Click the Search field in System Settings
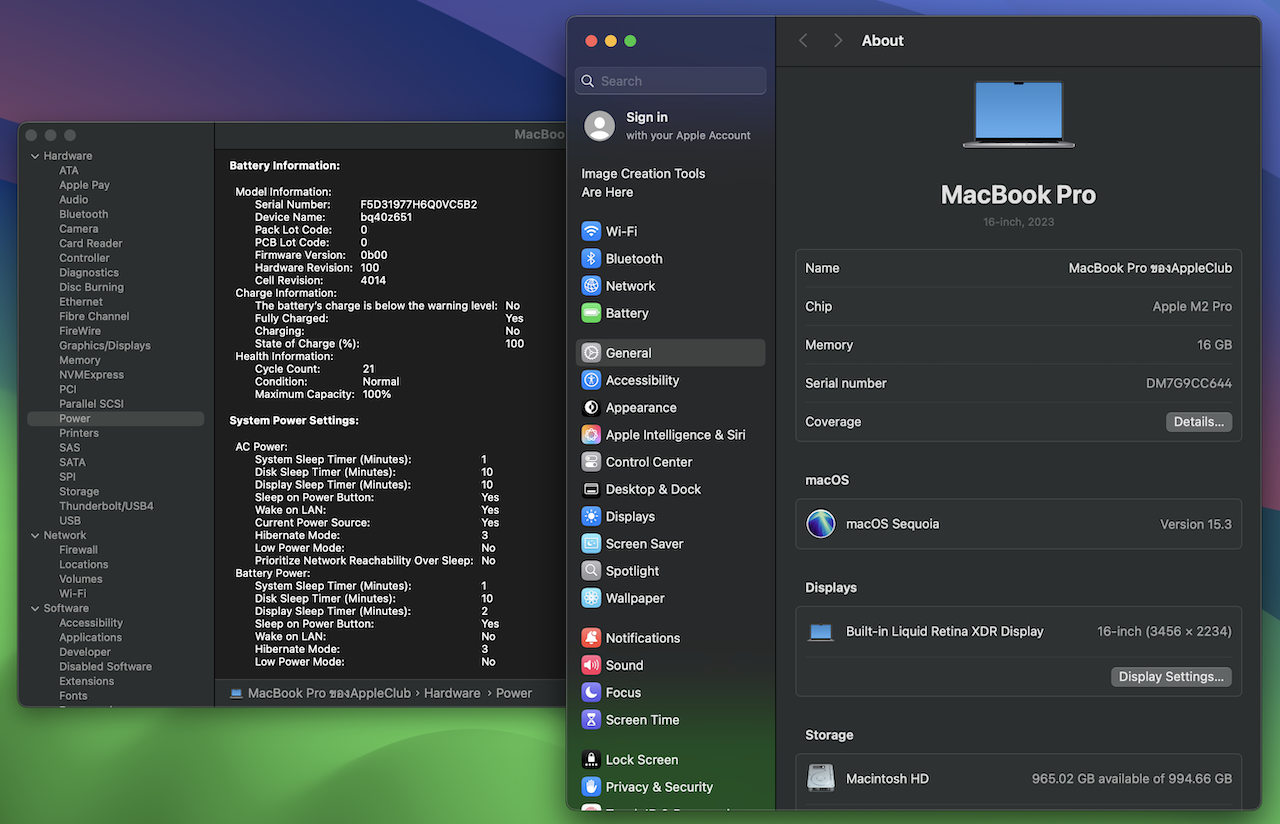The image size is (1280, 824). click(671, 81)
